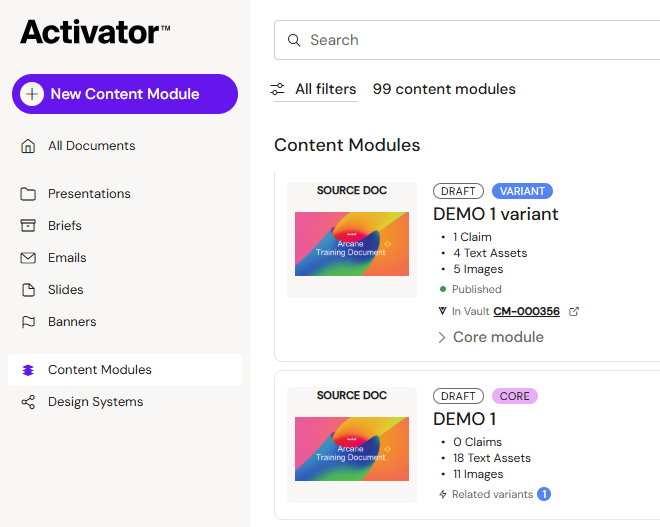Open the CM-000356 vault link
This screenshot has height=527, width=660.
pos(527,311)
